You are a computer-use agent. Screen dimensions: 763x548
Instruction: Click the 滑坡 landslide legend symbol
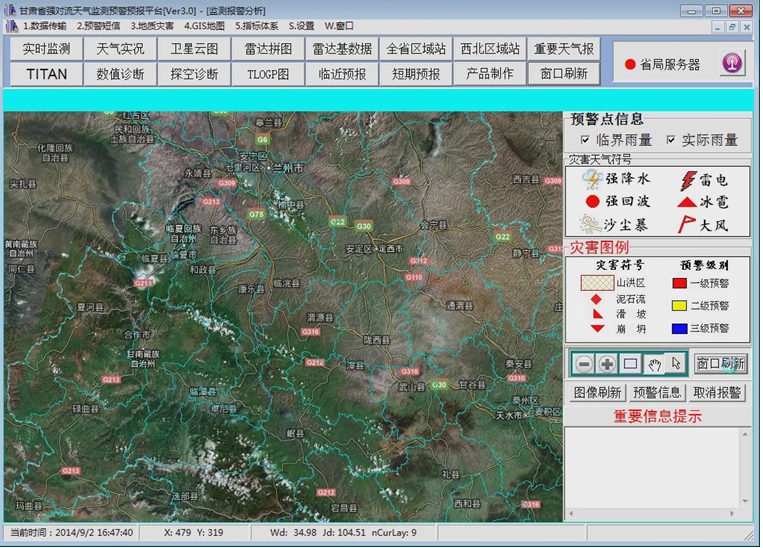(597, 314)
